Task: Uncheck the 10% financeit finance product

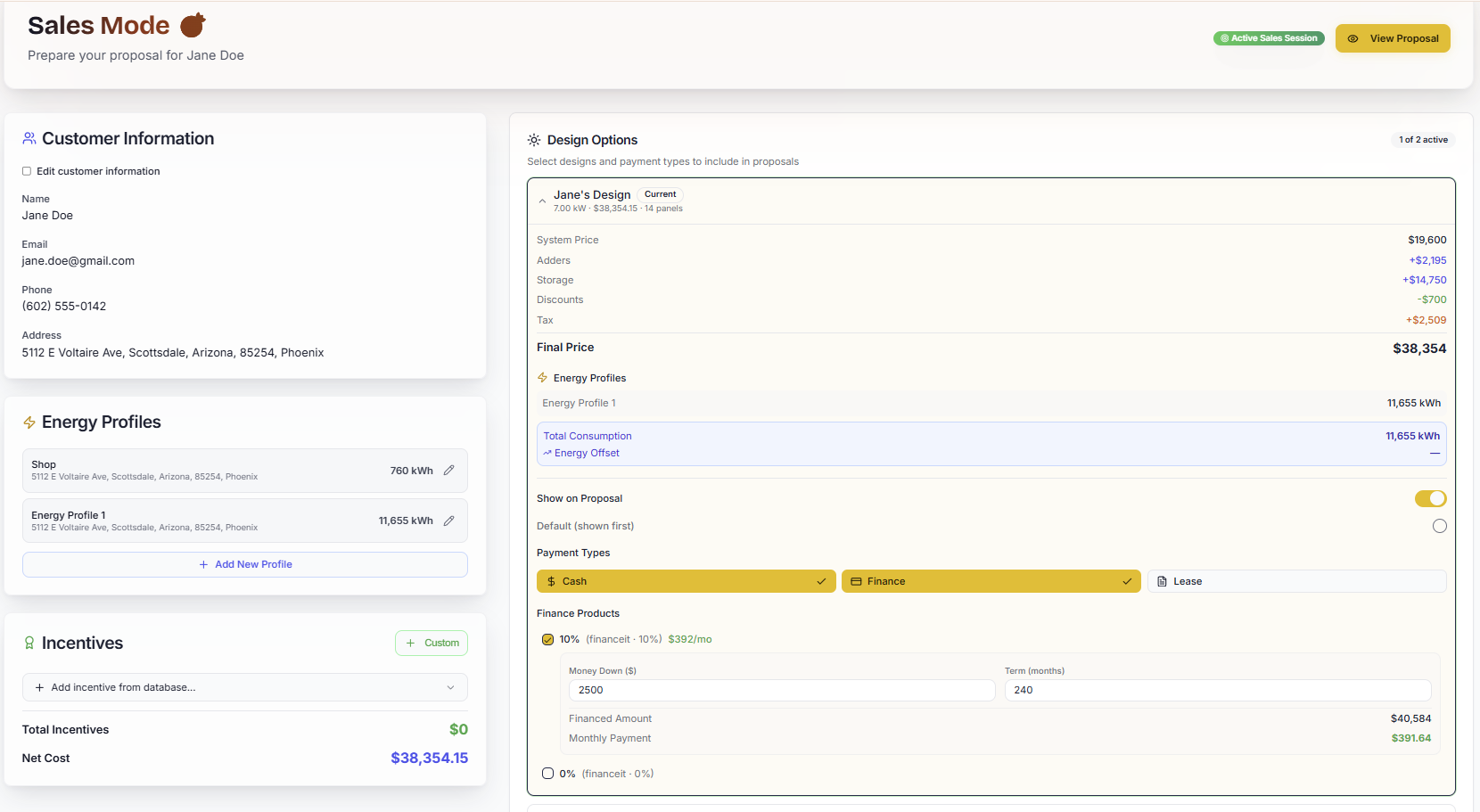Action: click(548, 639)
